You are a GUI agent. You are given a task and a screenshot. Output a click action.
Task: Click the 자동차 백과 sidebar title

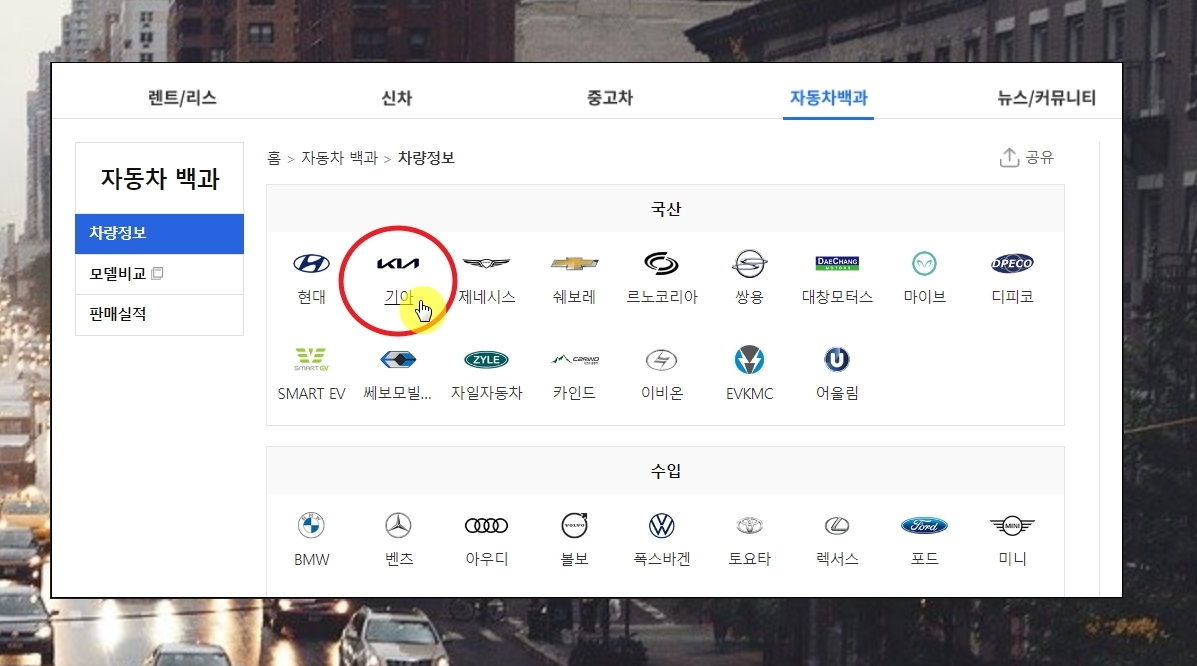pos(160,179)
